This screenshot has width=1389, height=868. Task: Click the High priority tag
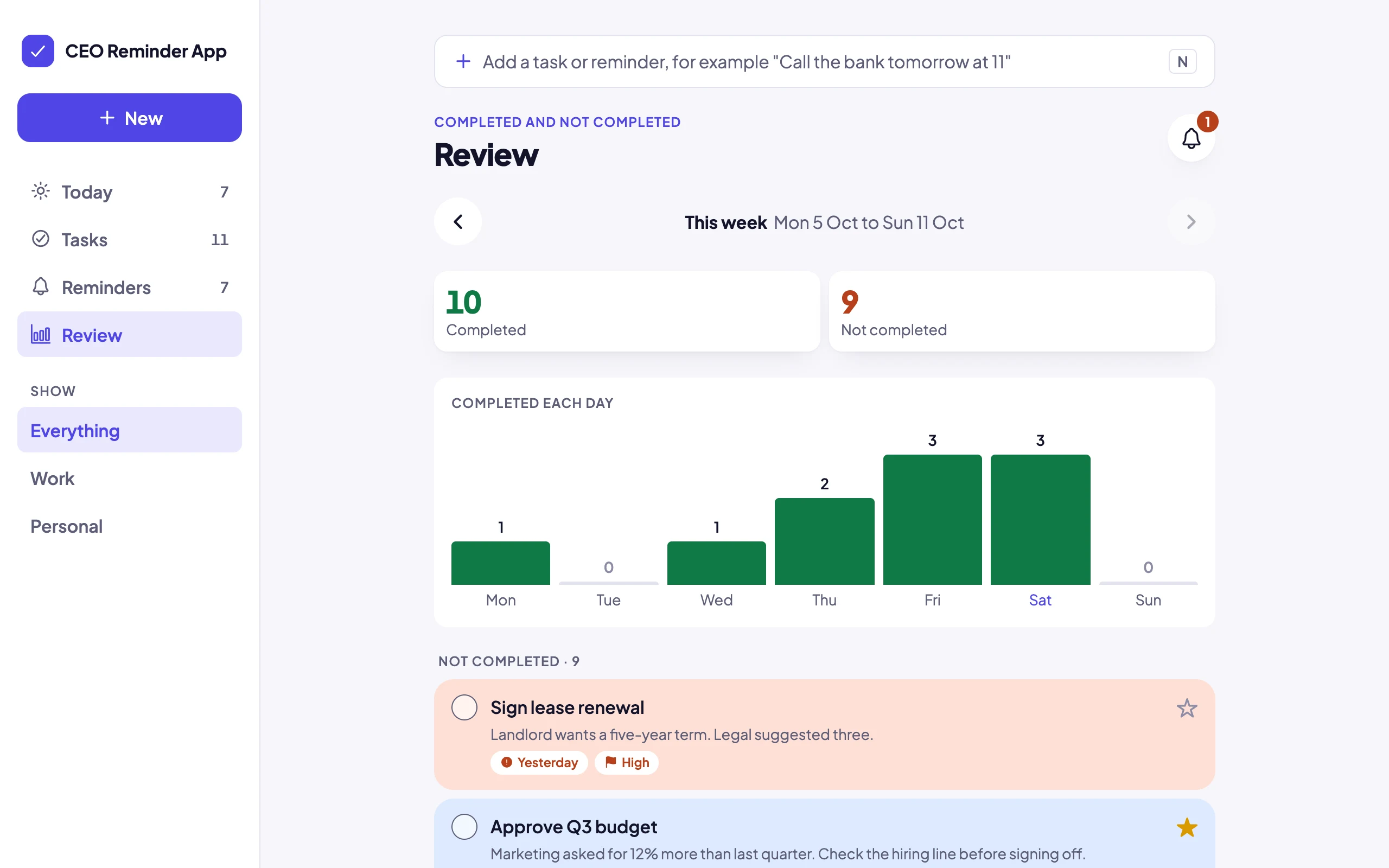(627, 762)
